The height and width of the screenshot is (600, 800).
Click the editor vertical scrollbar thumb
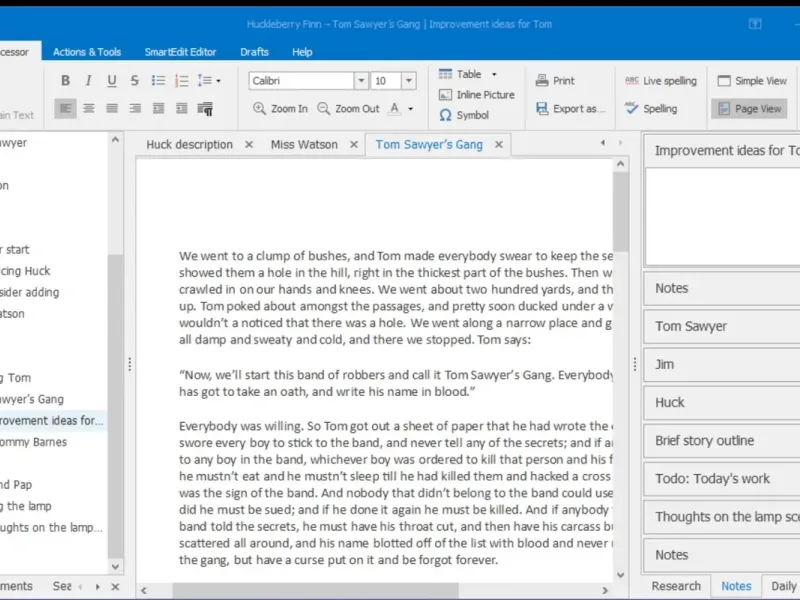tap(620, 211)
